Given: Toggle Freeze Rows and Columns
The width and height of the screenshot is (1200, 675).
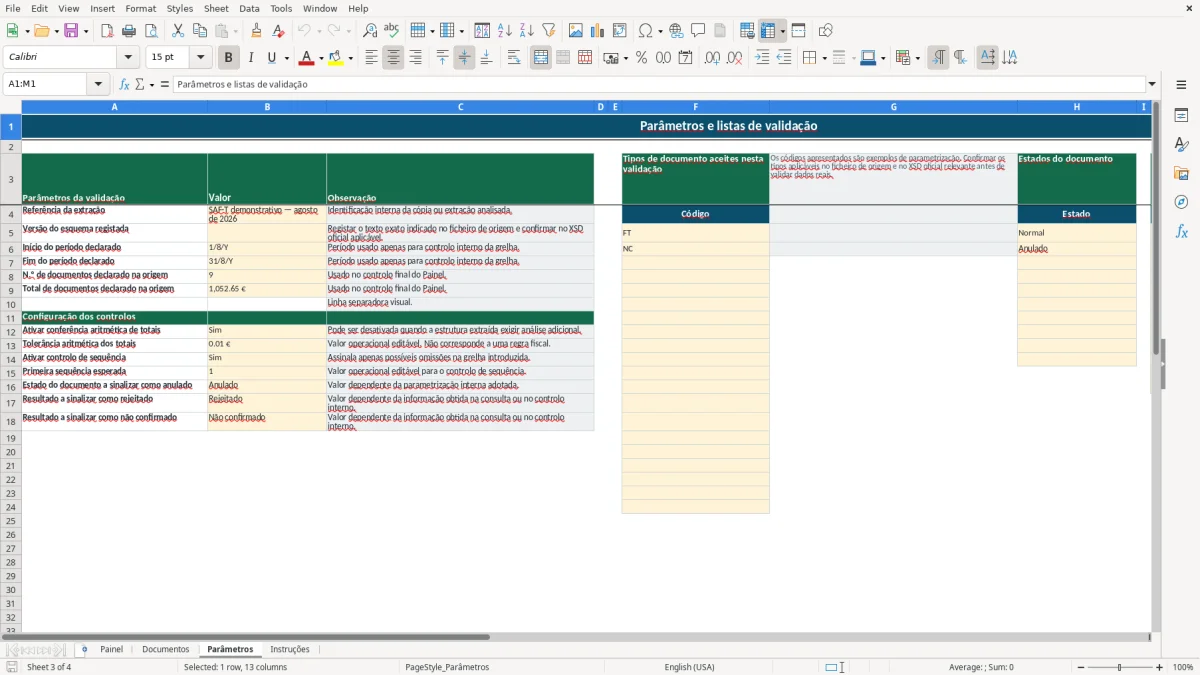Looking at the screenshot, I should (768, 31).
